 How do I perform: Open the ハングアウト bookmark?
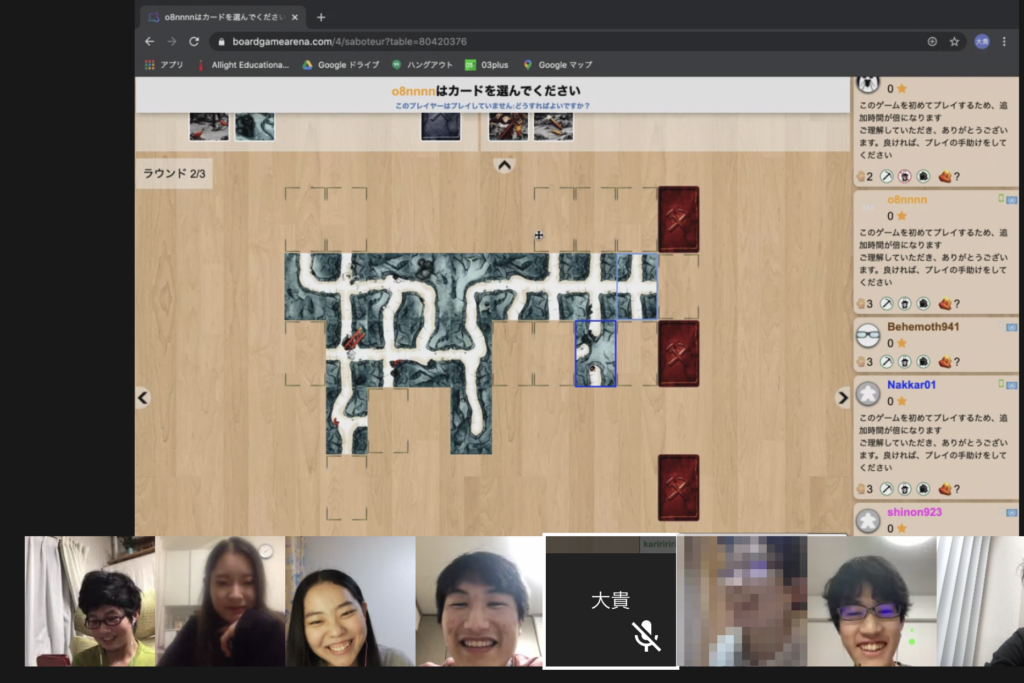422,65
